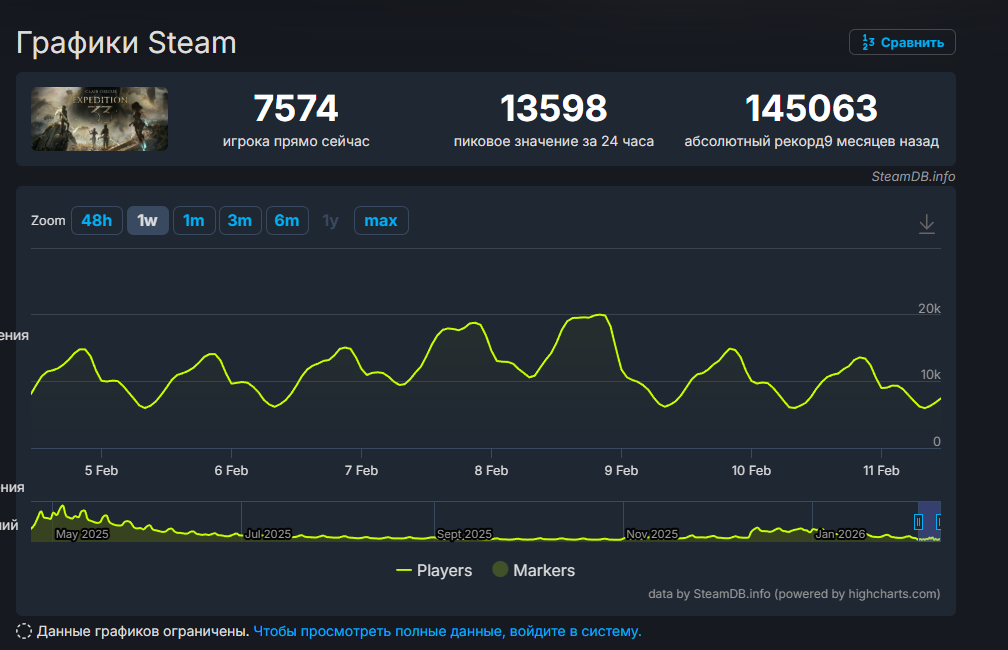Select the 1w zoom range
Image resolution: width=1008 pixels, height=650 pixels.
point(147,221)
